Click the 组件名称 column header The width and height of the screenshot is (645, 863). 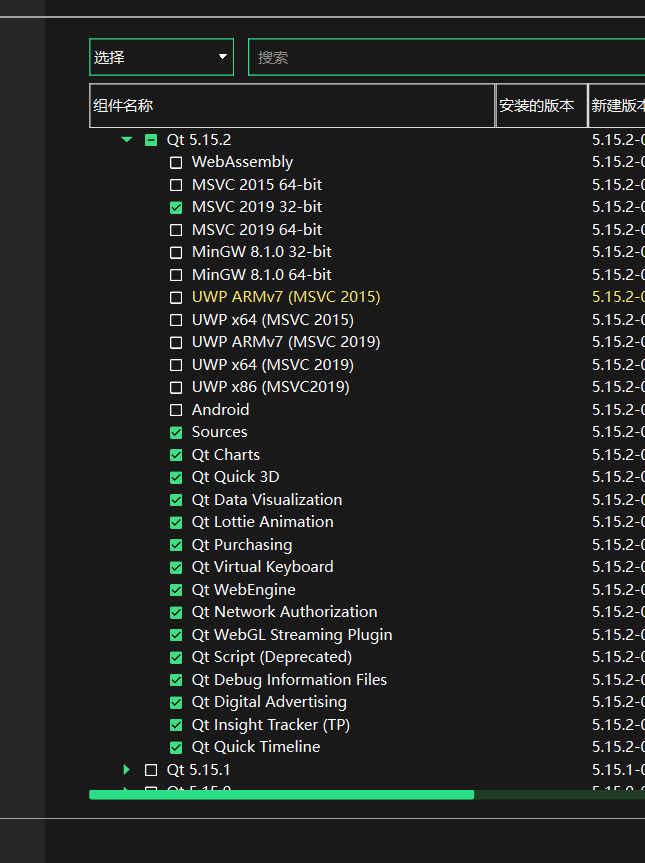(x=292, y=106)
